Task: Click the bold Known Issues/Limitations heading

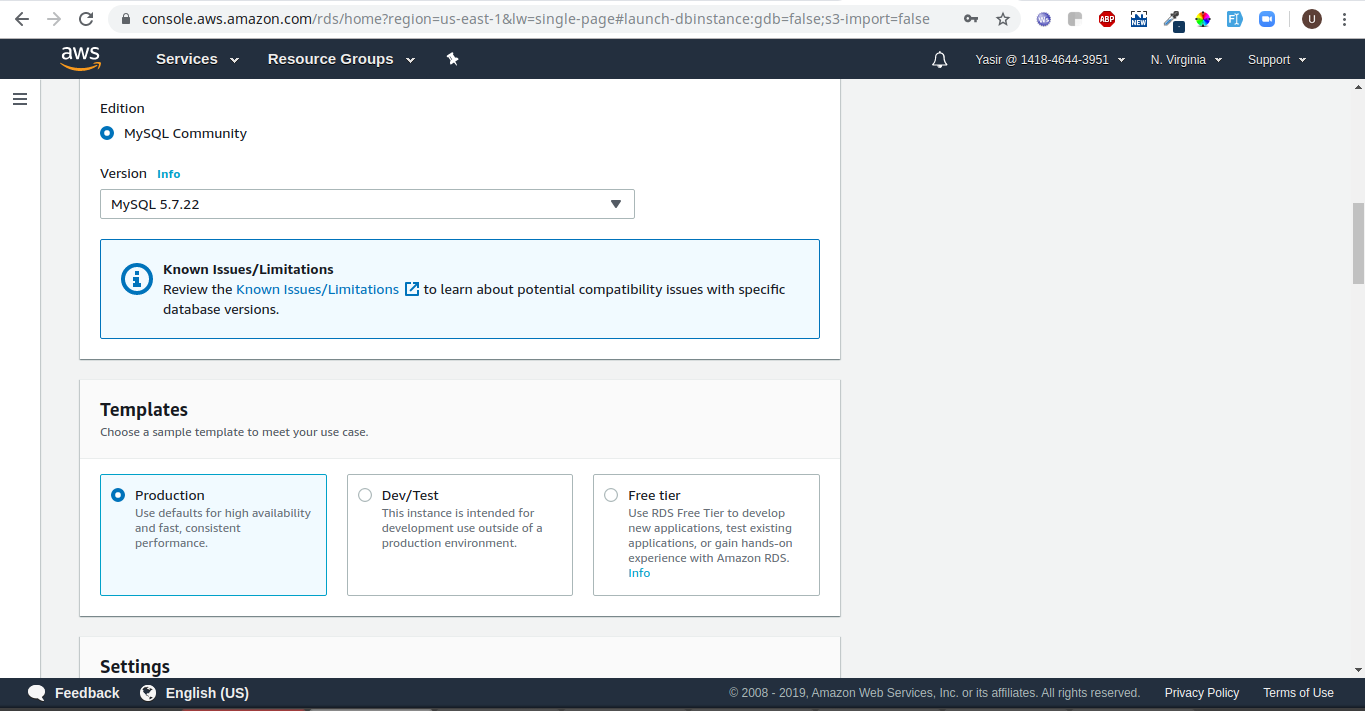Action: (x=248, y=269)
